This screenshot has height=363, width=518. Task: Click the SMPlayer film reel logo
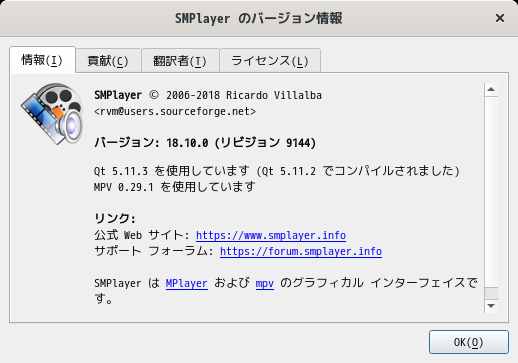point(52,114)
